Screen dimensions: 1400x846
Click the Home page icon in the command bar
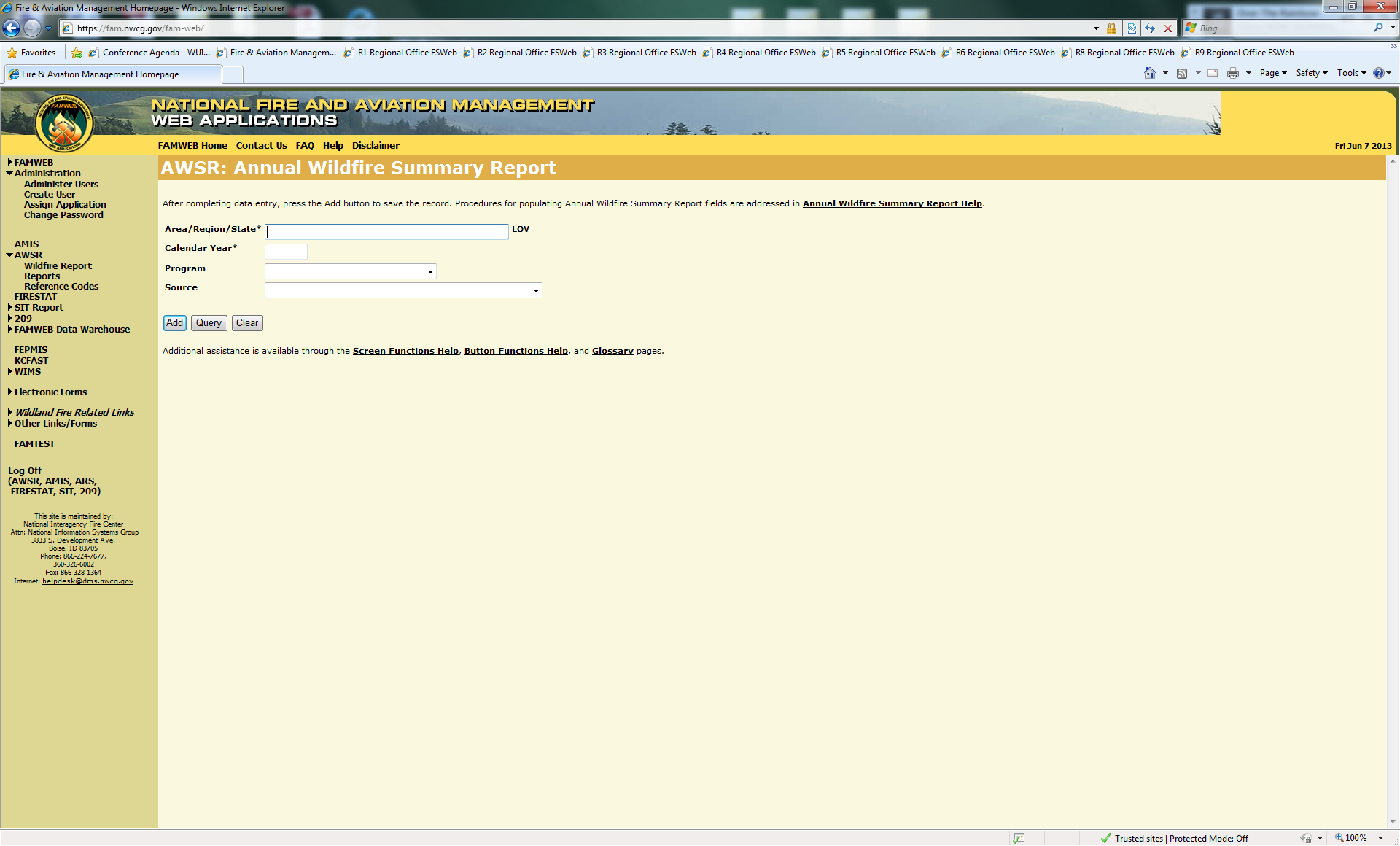pos(1150,73)
